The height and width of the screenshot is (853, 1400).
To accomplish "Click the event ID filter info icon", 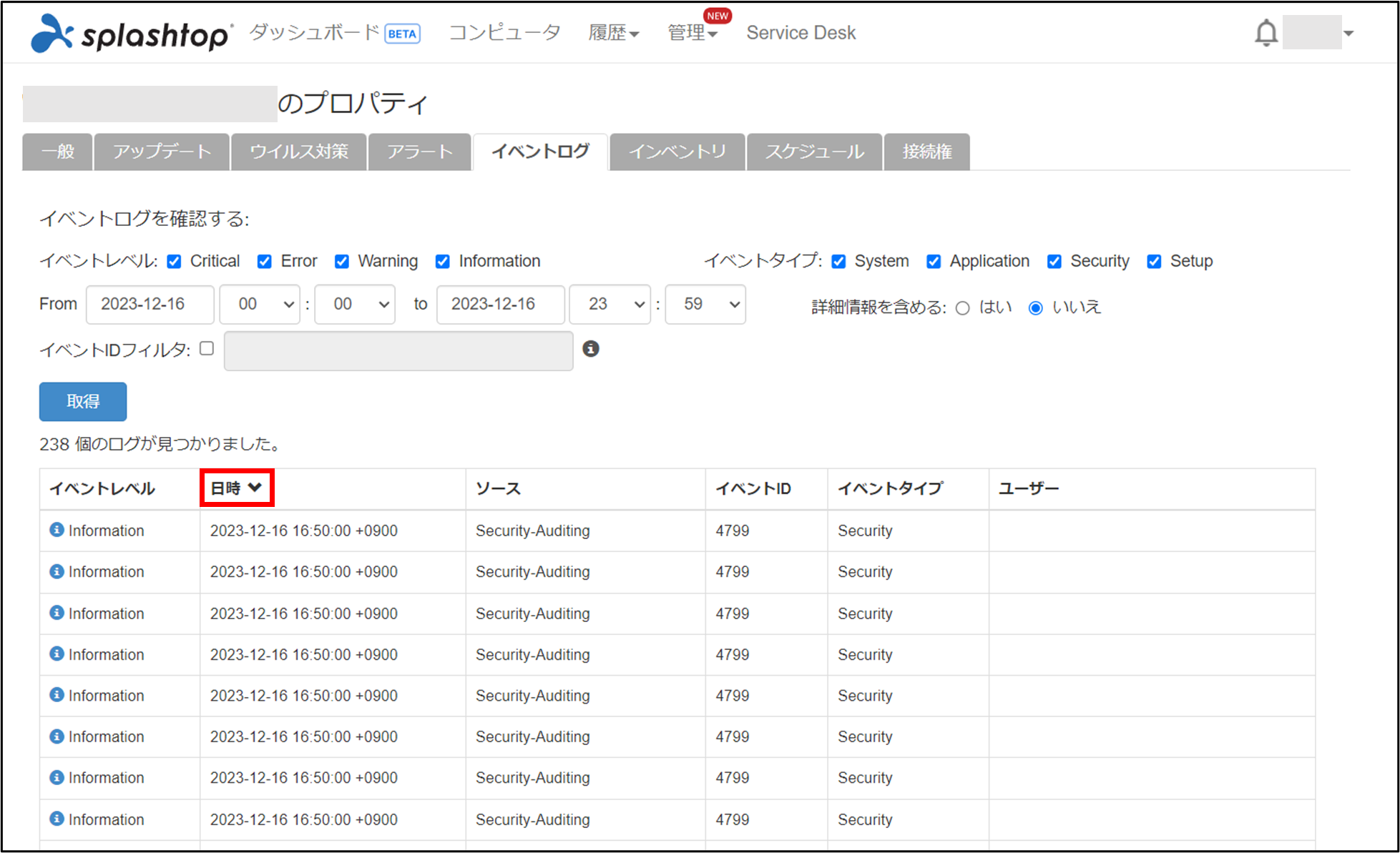I will point(590,349).
